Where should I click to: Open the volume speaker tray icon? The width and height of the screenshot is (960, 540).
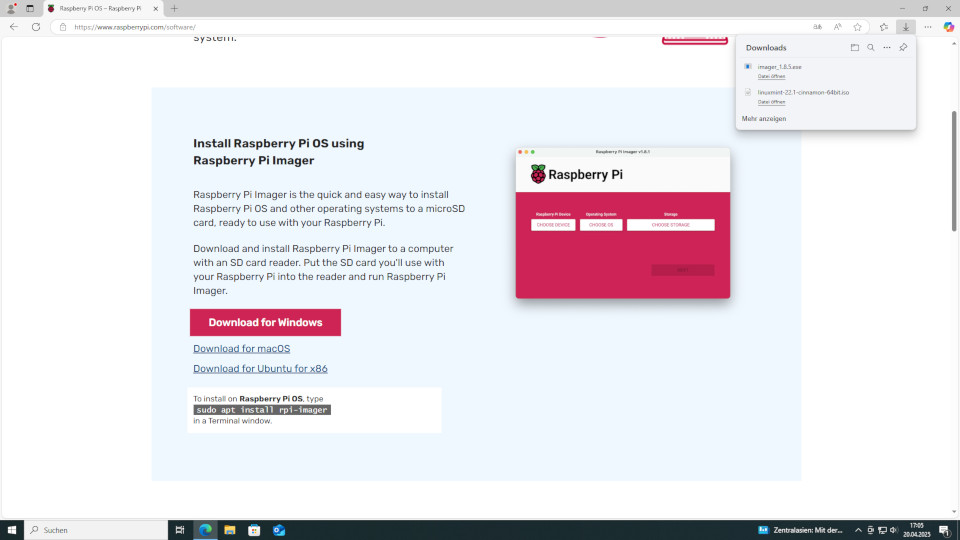894,530
